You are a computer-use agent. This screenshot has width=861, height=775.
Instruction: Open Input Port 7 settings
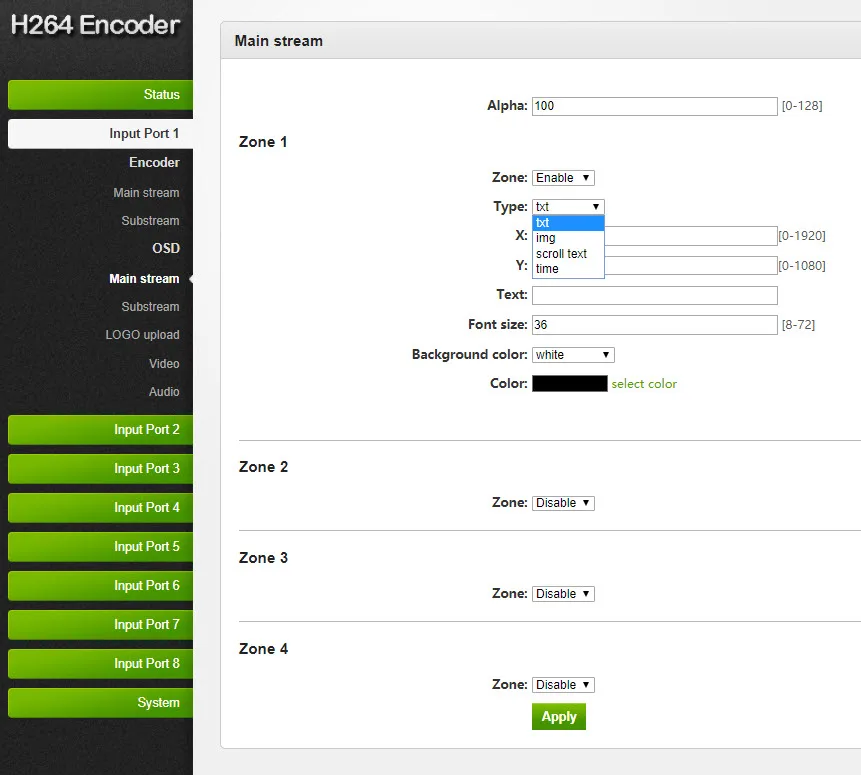coord(100,625)
